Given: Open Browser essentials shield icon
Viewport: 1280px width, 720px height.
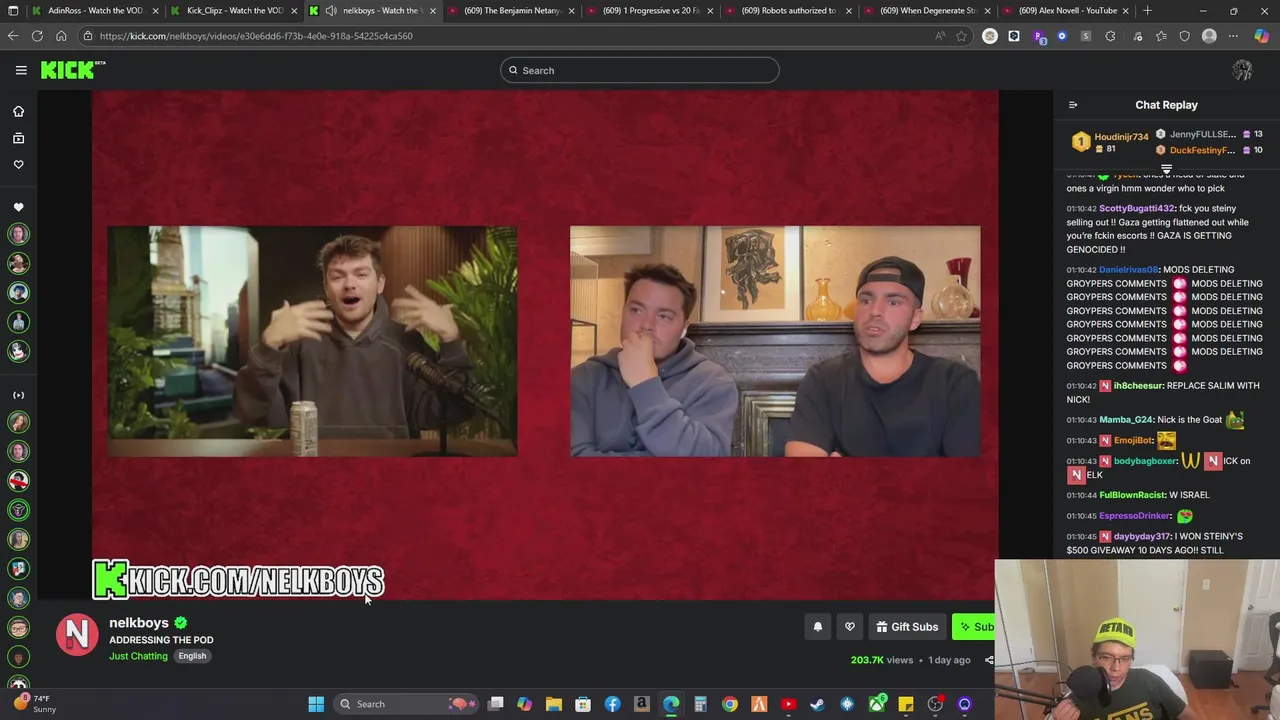Looking at the screenshot, I should click(x=1185, y=36).
